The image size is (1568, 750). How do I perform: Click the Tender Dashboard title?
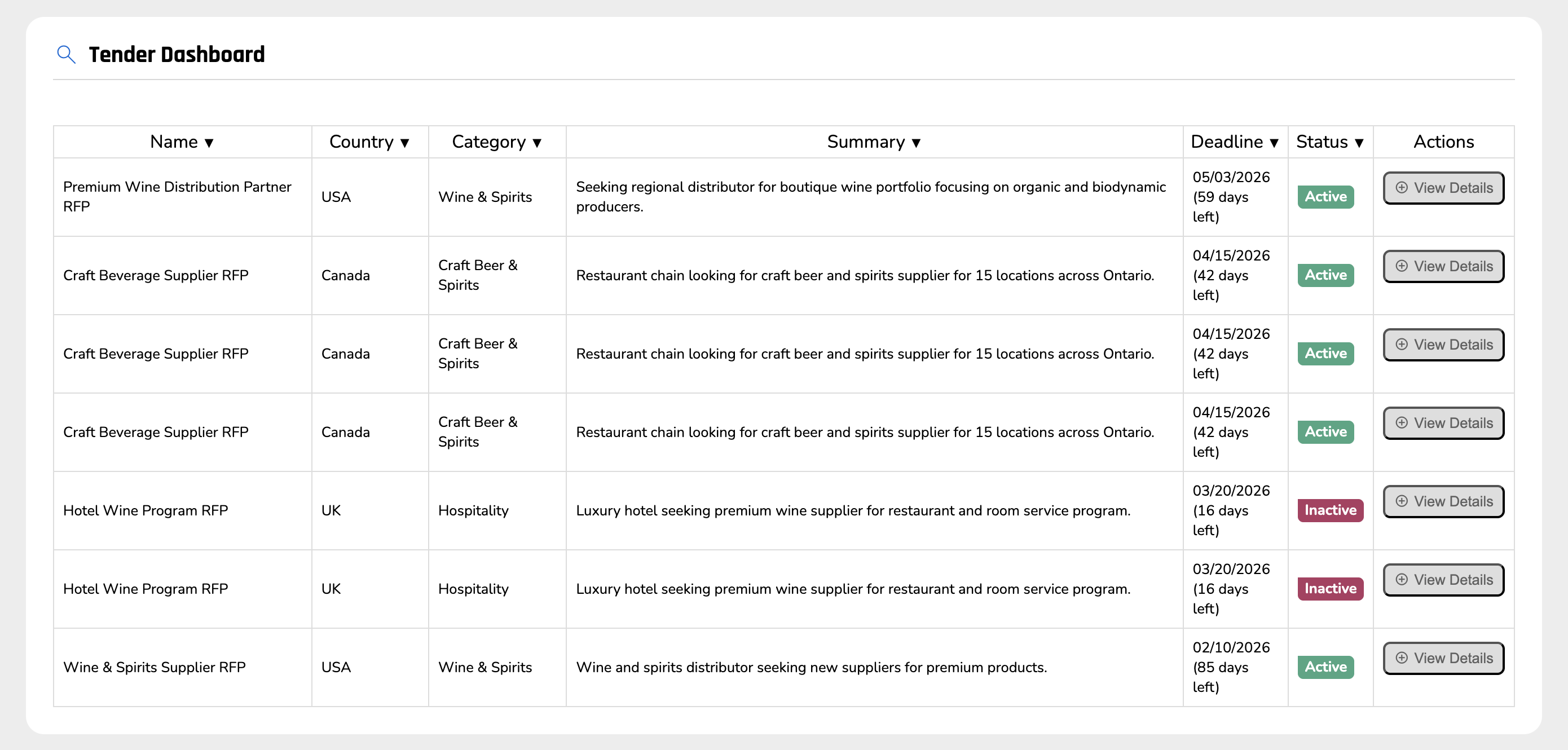point(177,55)
